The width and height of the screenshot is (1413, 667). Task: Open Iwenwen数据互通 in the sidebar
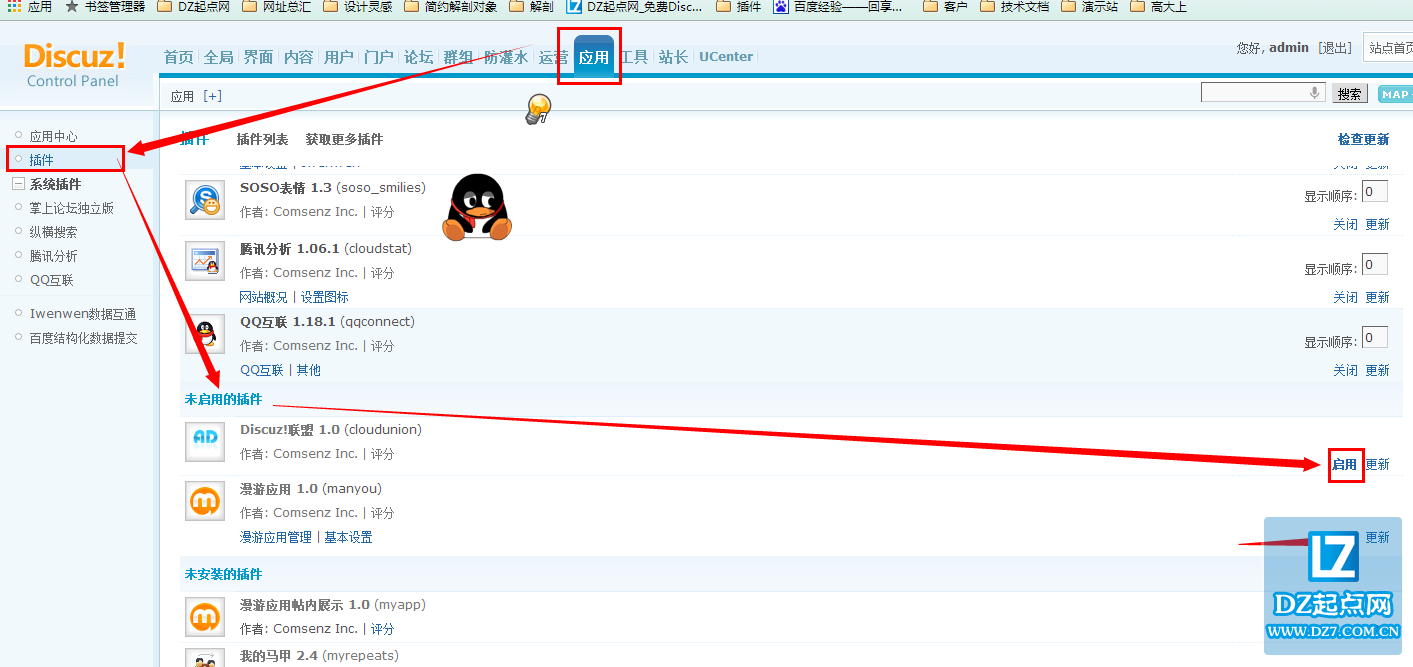[x=83, y=314]
